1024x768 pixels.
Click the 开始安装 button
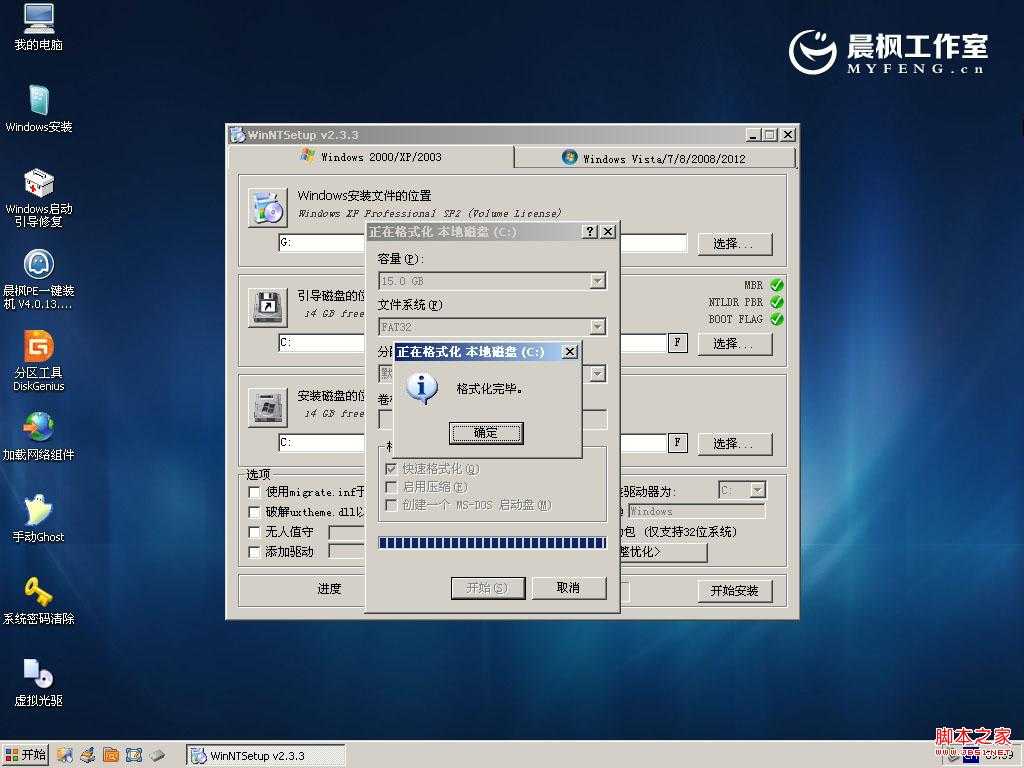pos(737,590)
